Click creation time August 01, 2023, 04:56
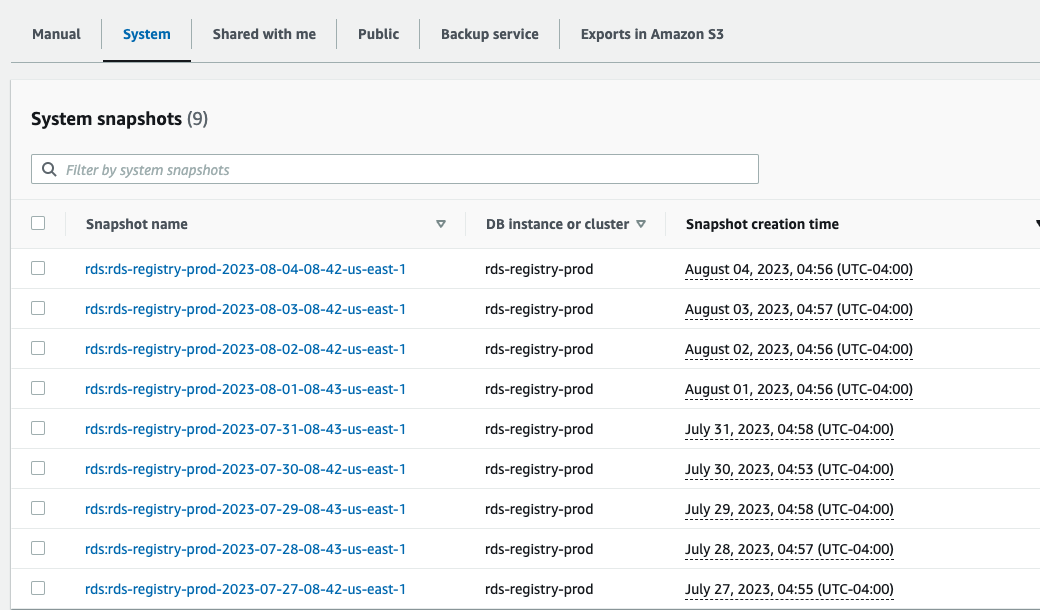Viewport: 1040px width, 610px height. click(x=799, y=389)
